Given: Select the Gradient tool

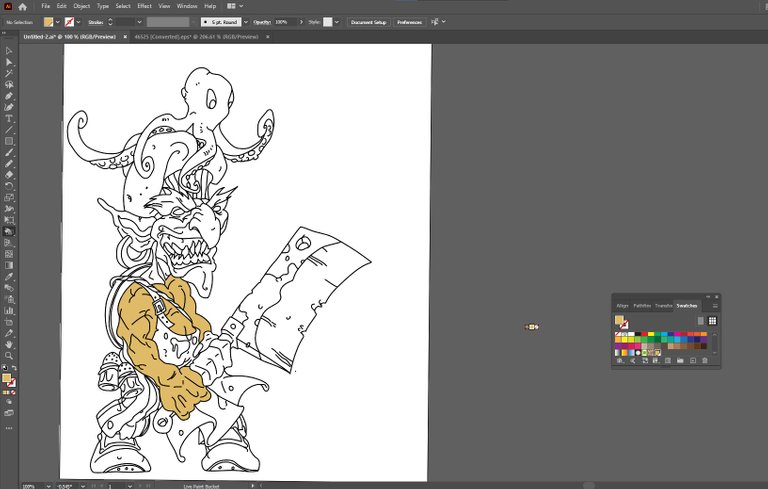Looking at the screenshot, I should (9, 265).
